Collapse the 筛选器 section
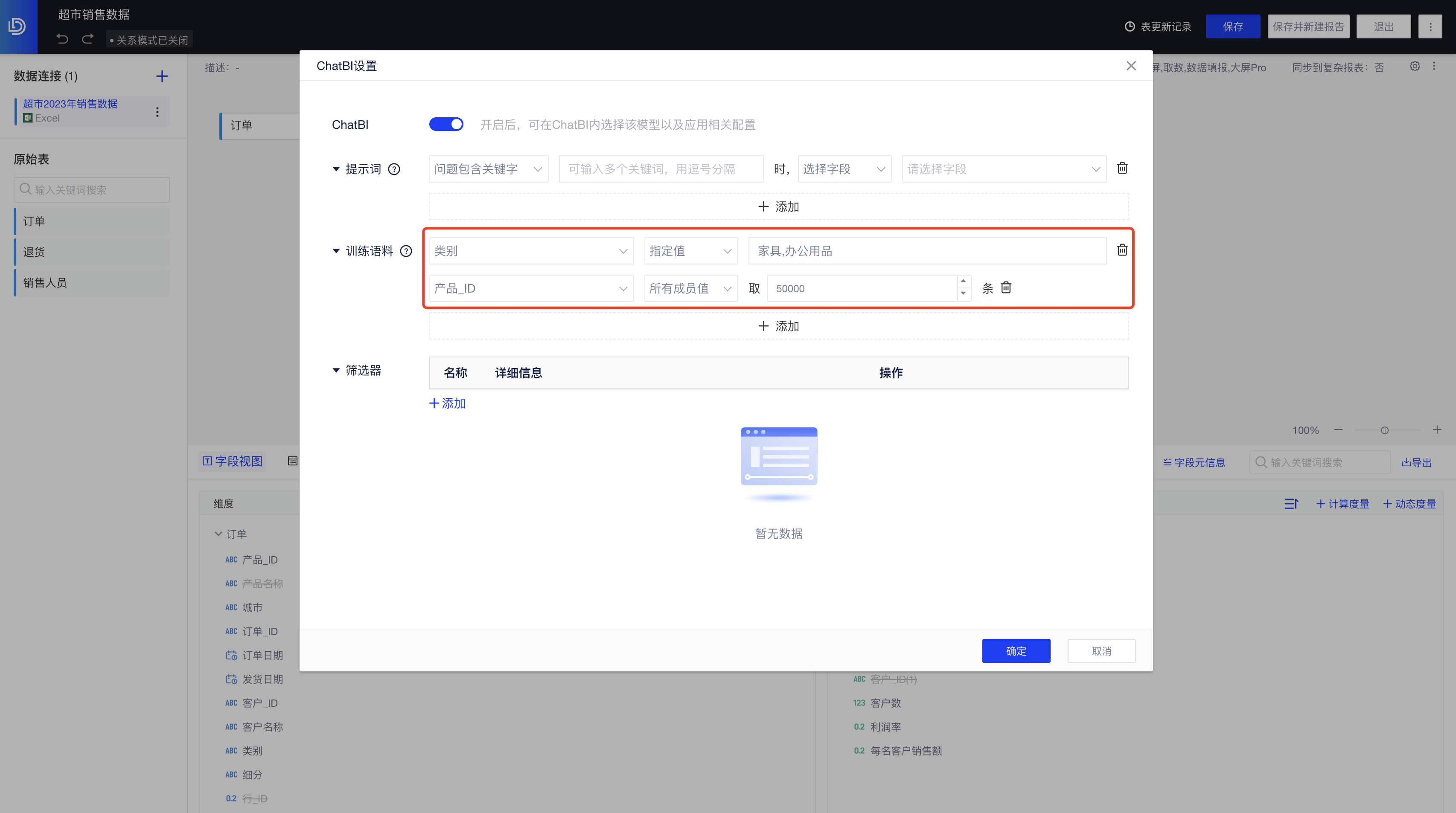 pyautogui.click(x=336, y=370)
